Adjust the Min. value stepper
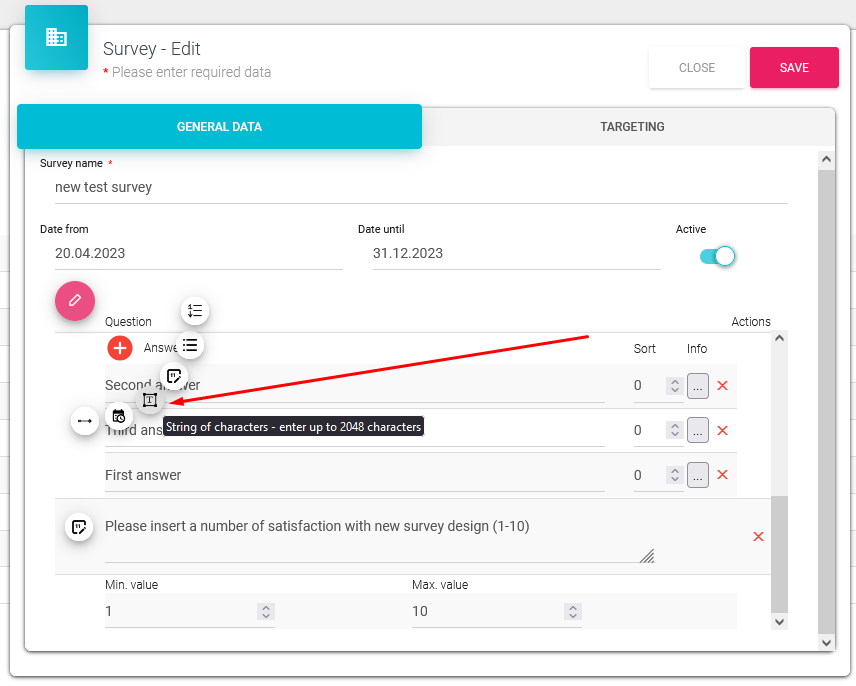The image size is (856, 686). (265, 611)
